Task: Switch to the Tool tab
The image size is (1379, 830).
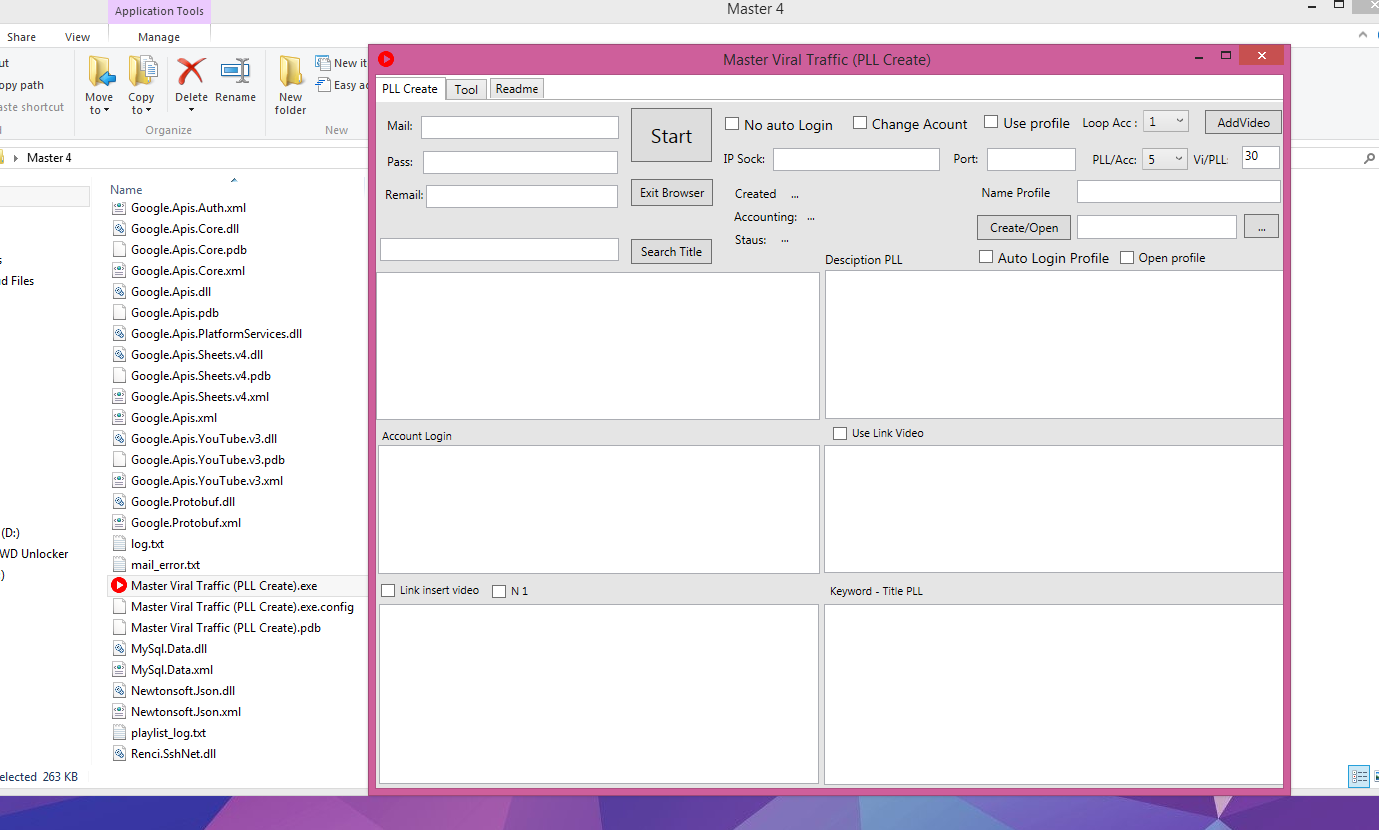Action: 466,89
